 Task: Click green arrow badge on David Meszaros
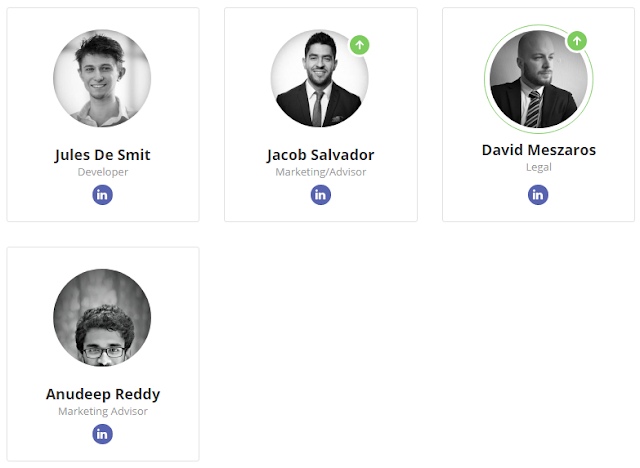point(577,41)
